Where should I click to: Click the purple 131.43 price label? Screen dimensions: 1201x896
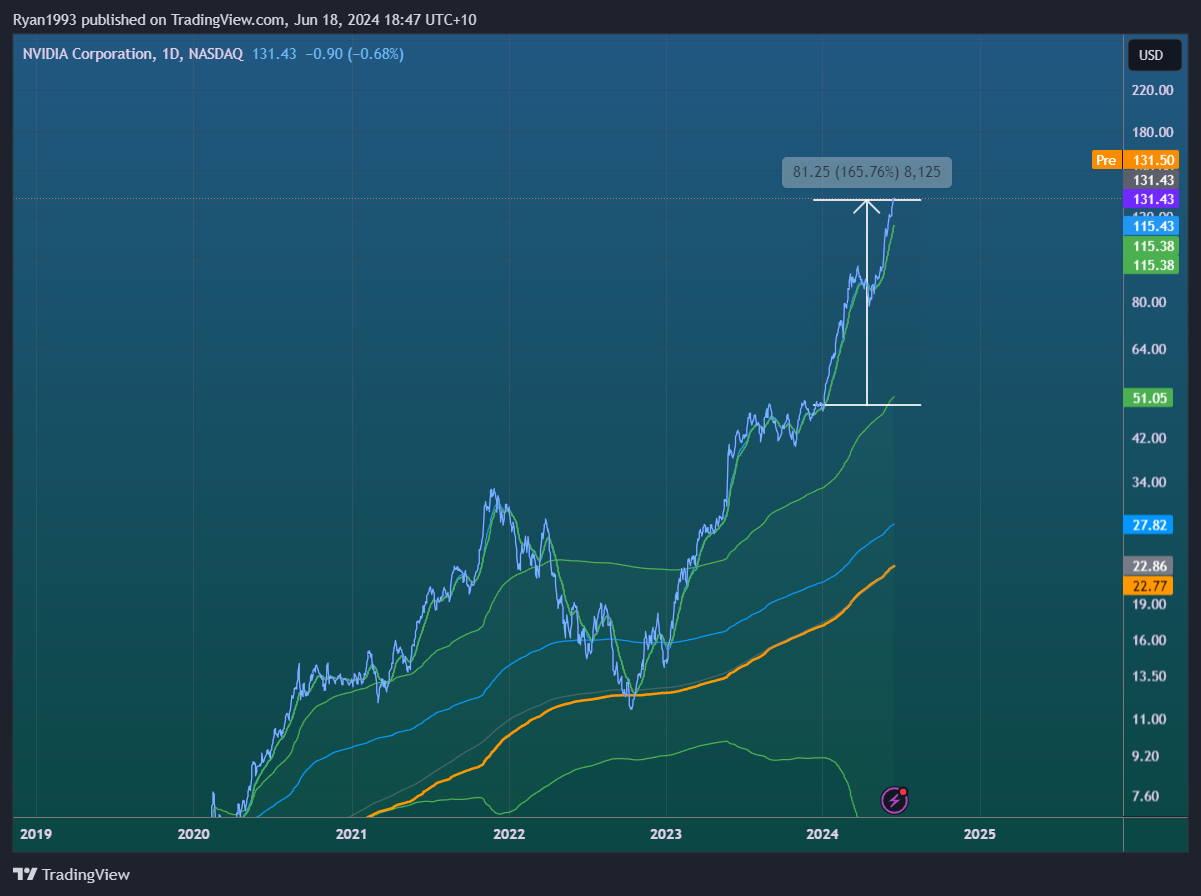(x=1151, y=199)
